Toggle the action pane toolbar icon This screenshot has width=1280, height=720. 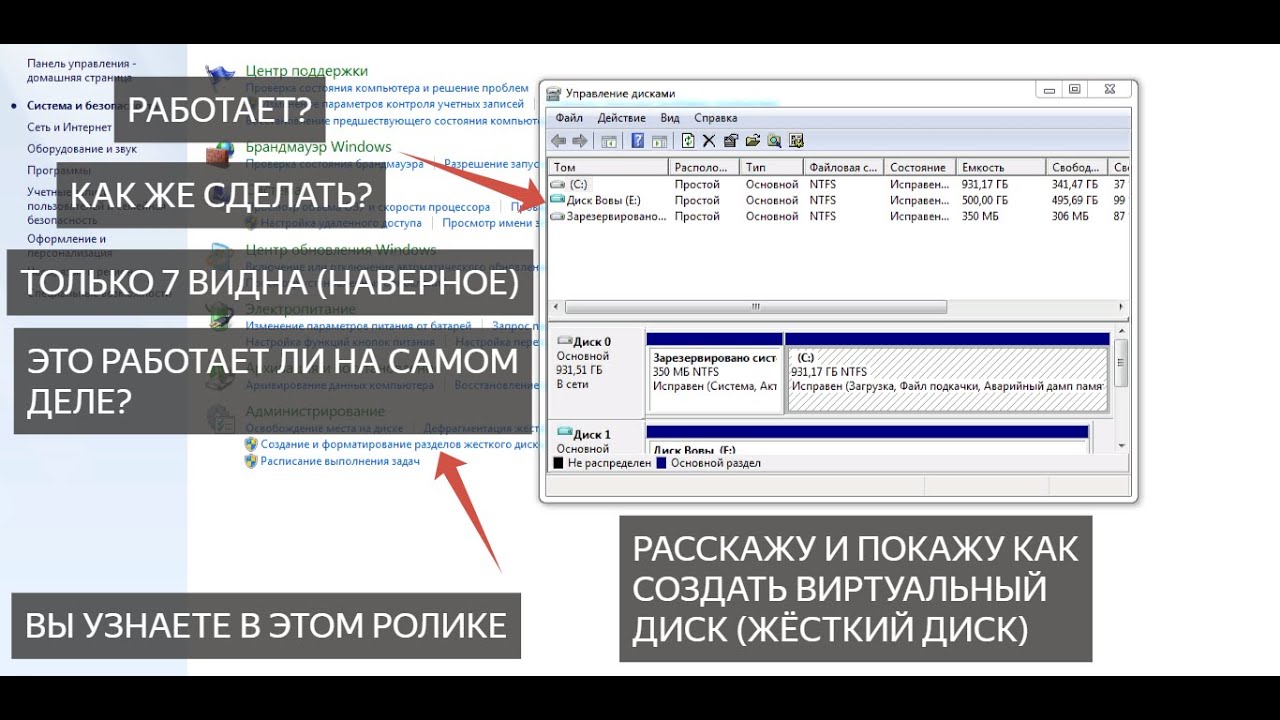(659, 141)
